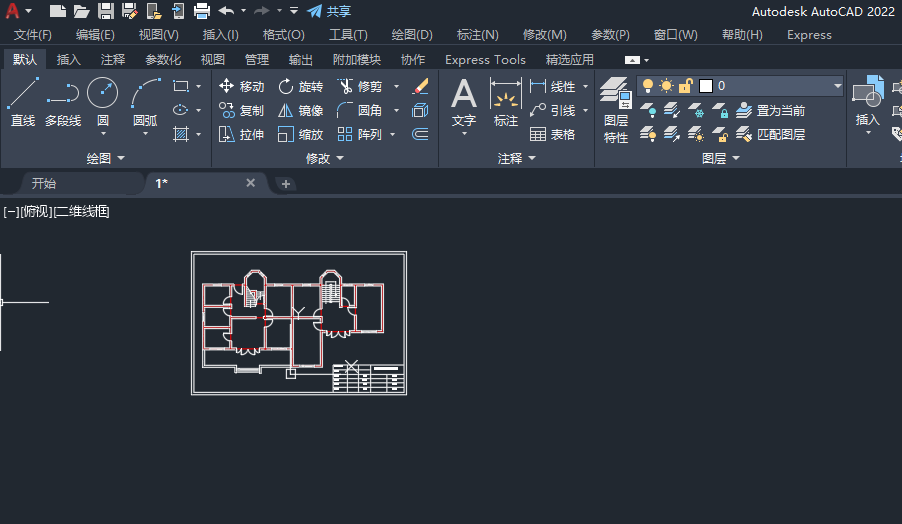902x524 pixels.
Task: Click the Move (移动) tool
Action: (x=242, y=86)
